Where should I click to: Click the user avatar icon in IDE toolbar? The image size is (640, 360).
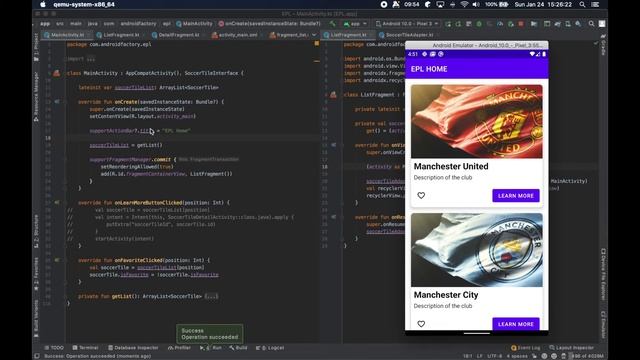pos(602,24)
